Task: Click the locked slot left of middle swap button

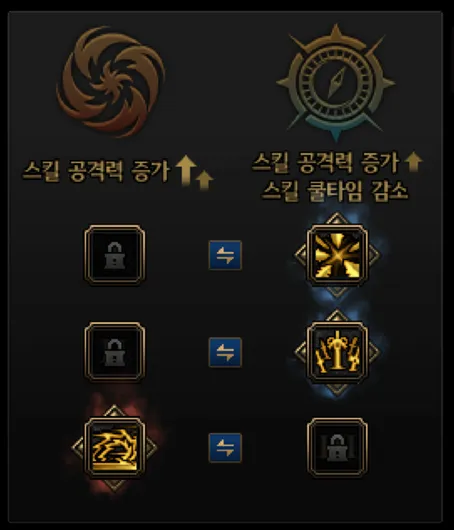Action: pos(115,352)
